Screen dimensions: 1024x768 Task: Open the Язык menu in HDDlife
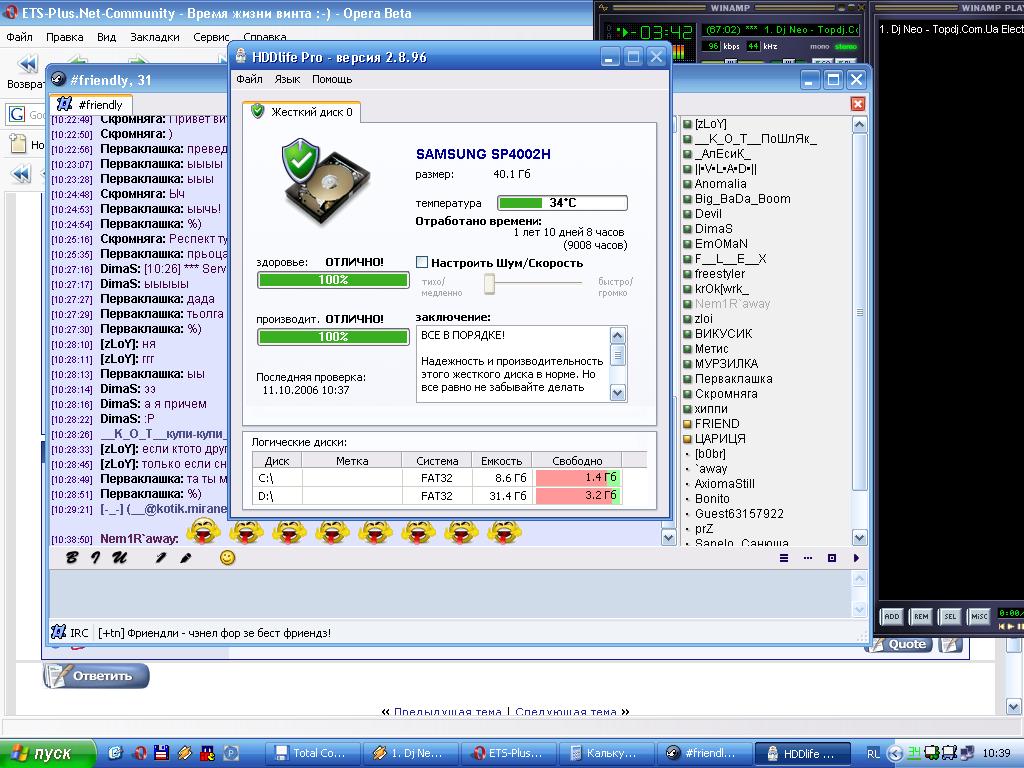point(287,79)
